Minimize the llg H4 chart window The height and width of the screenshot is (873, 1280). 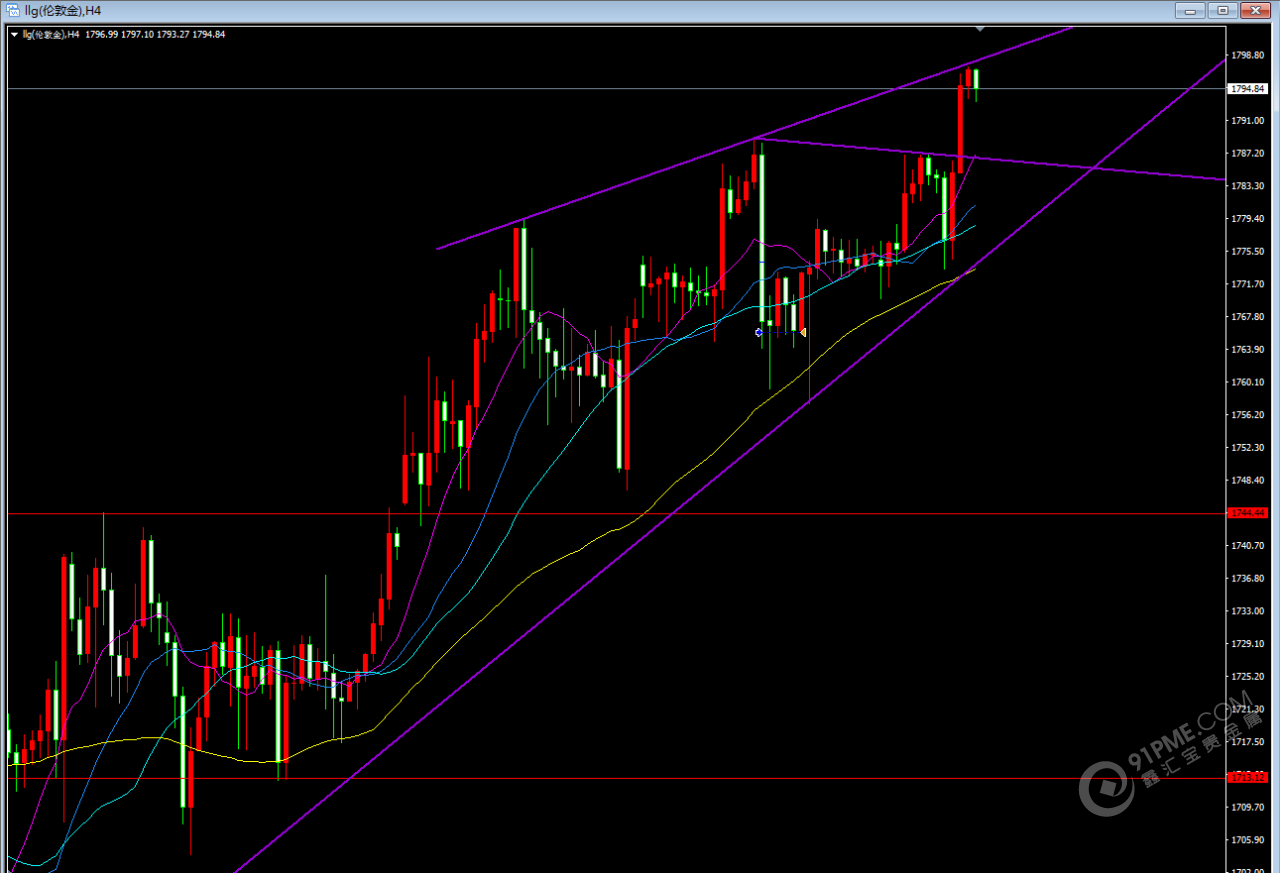click(x=1188, y=10)
